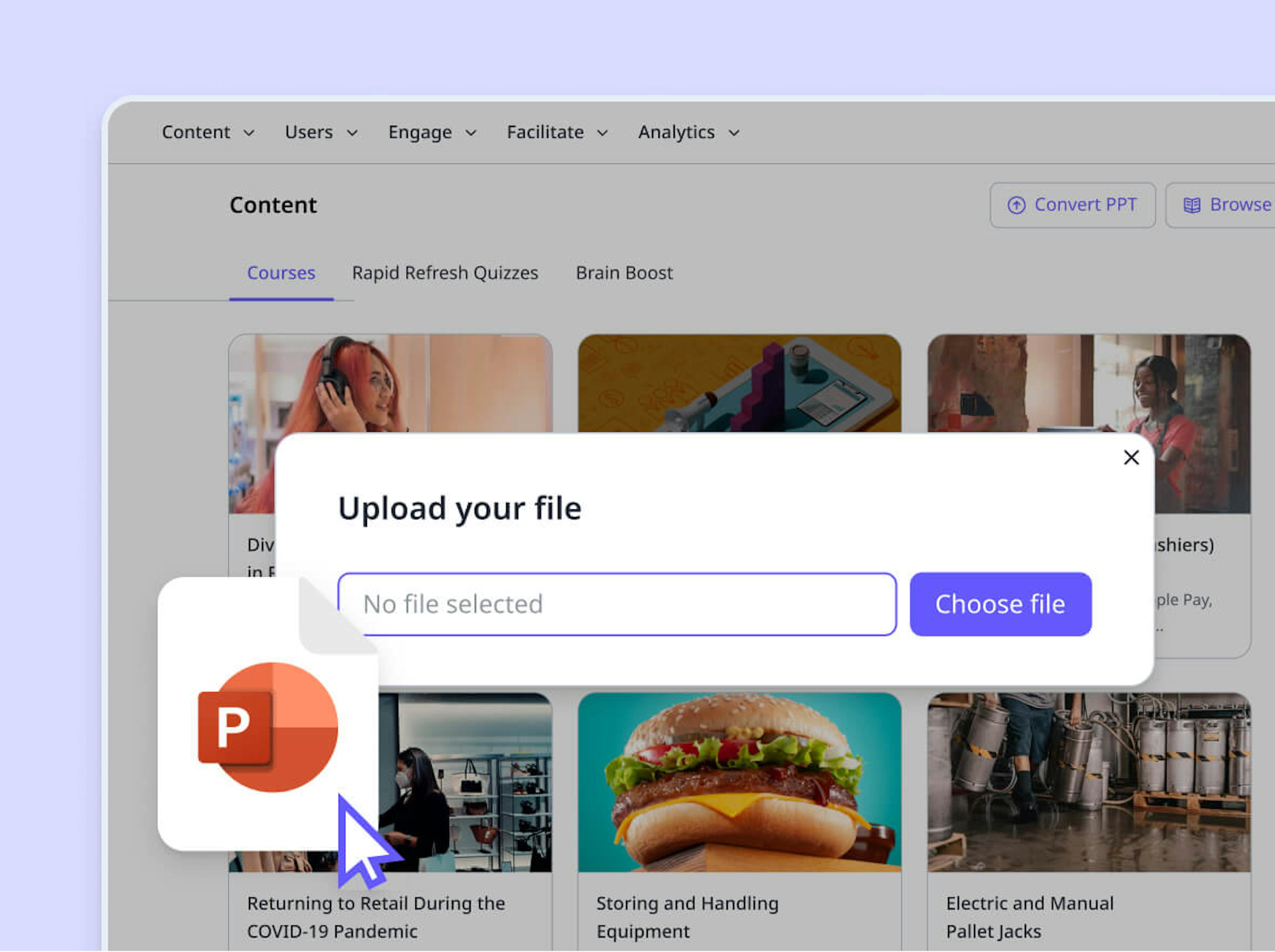Screen dimensions: 1275x952
Task: Open the burger course thumbnail
Action: (x=739, y=782)
